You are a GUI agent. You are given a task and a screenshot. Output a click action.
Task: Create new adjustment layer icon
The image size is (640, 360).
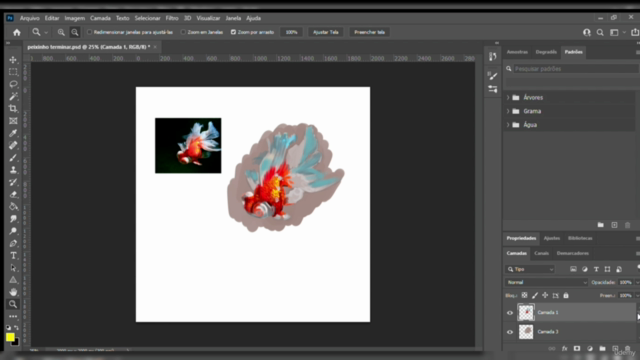590,349
